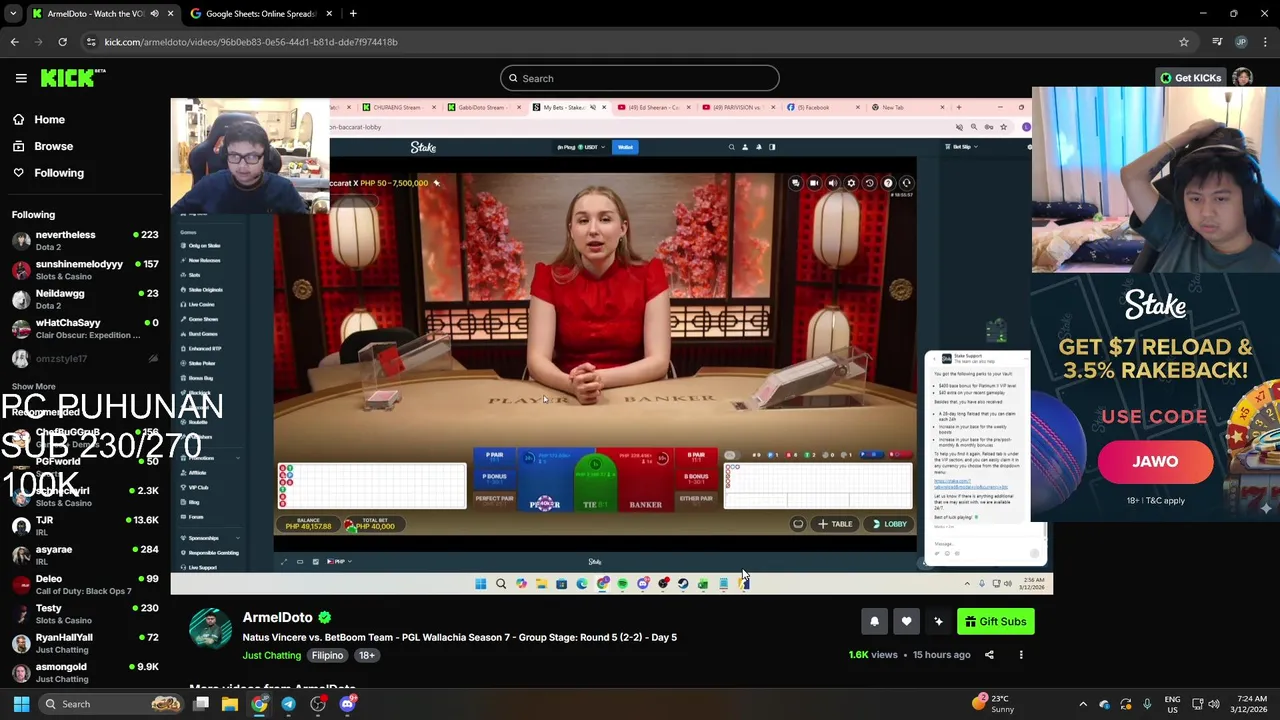
Task: Open asyarae recommended channel
Action: point(85,555)
